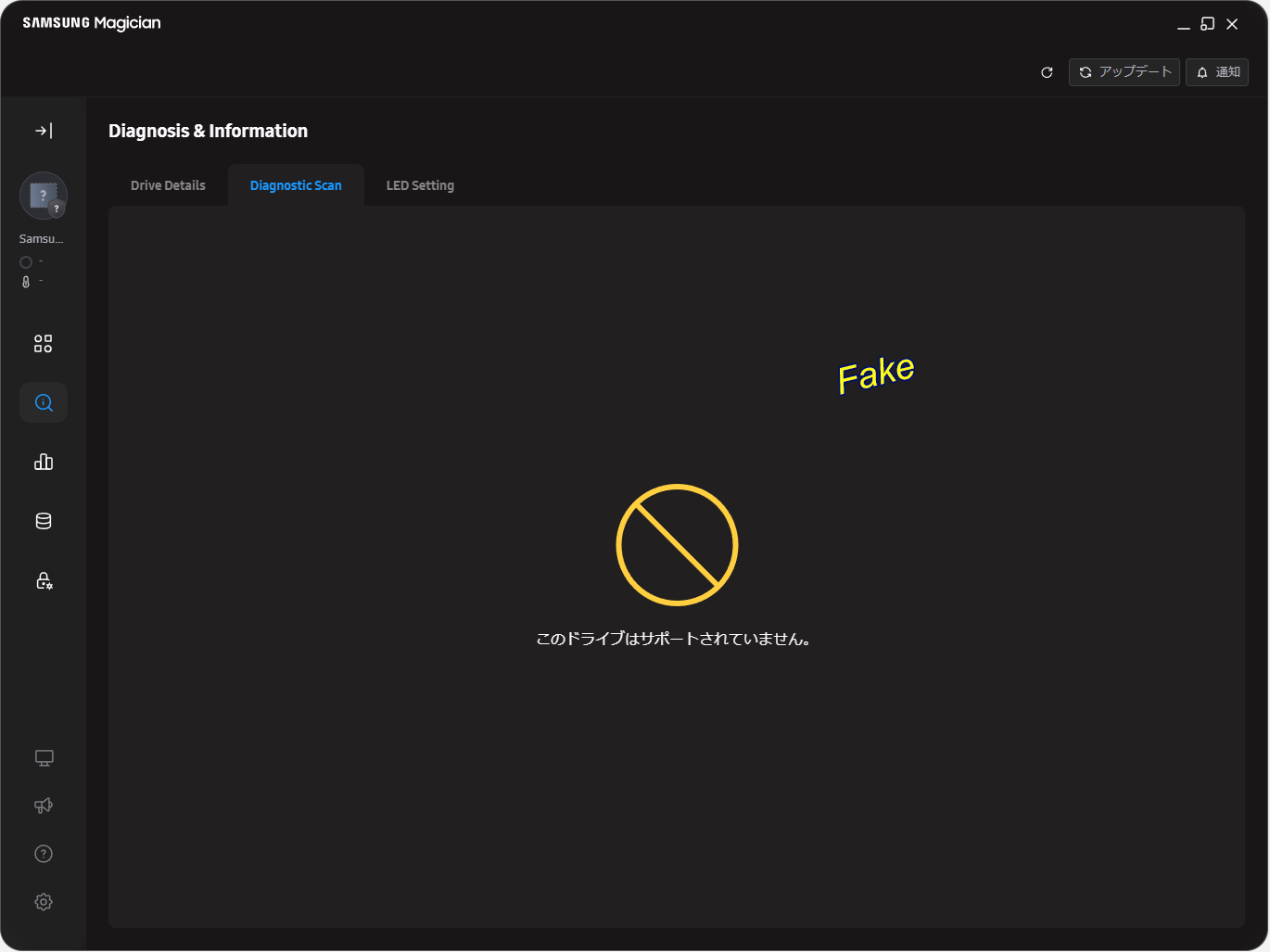The image size is (1270, 952).
Task: Open the Data Management database icon
Action: pyautogui.click(x=44, y=521)
